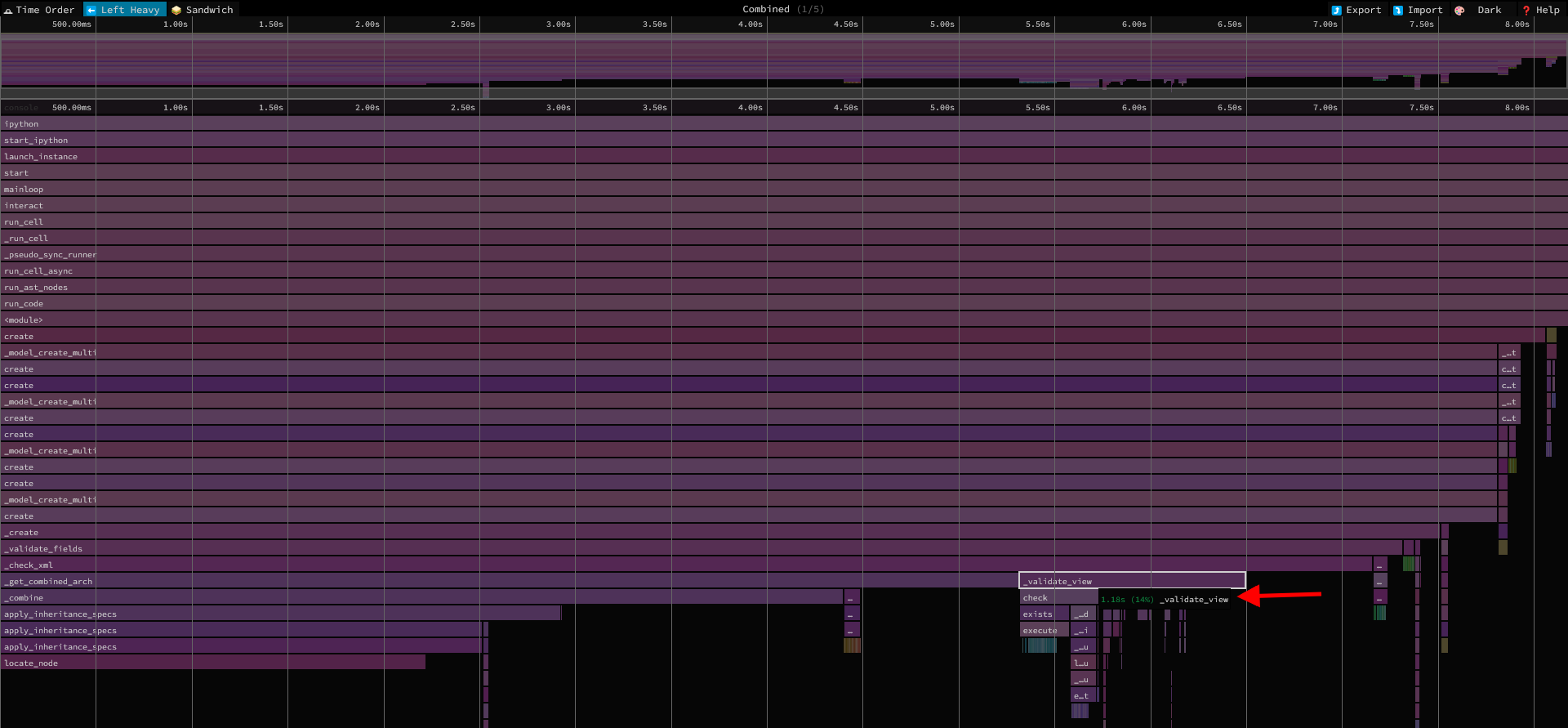Click the _…d frame beside exists

[1083, 614]
